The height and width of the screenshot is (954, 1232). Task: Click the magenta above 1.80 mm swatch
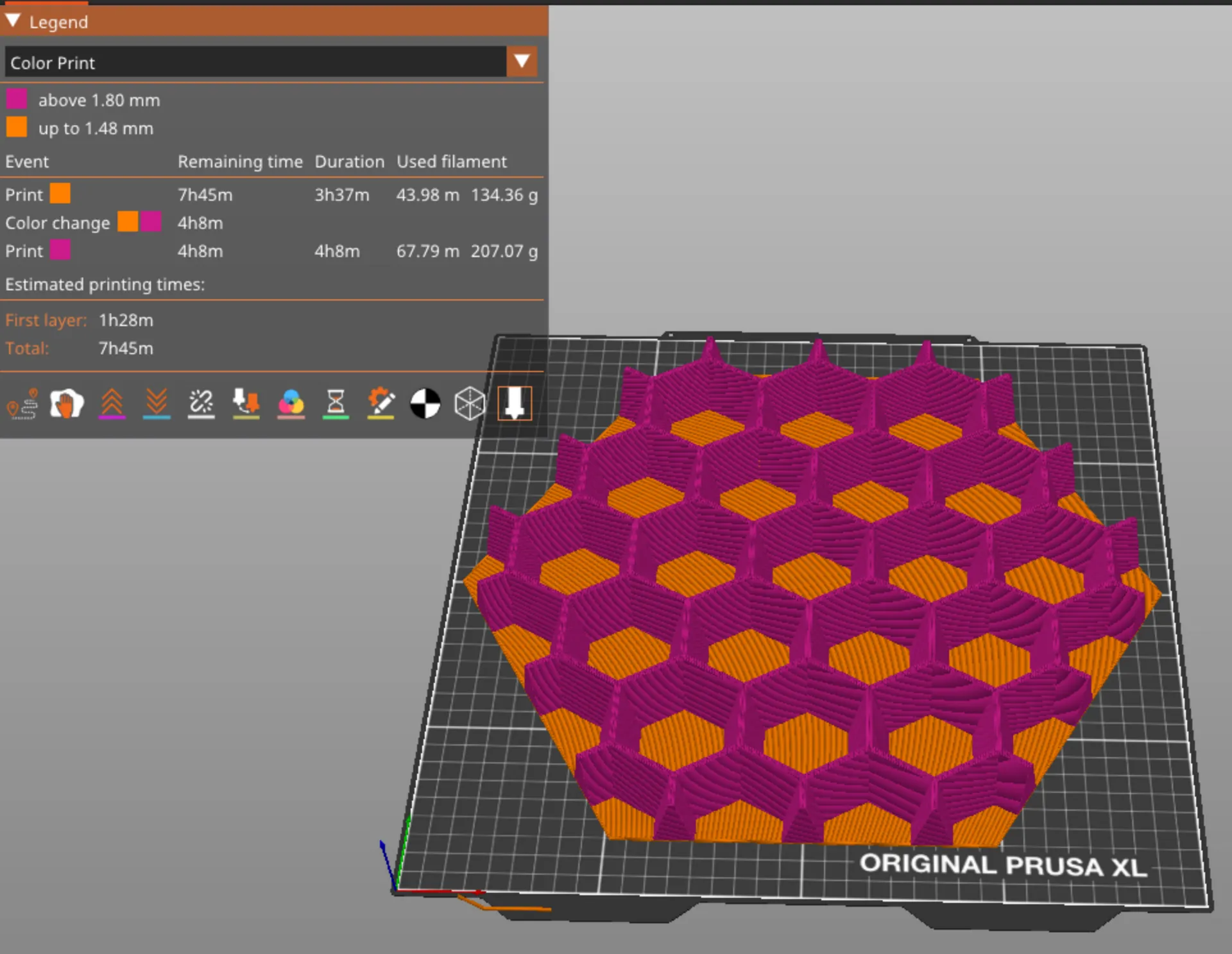coord(17,99)
